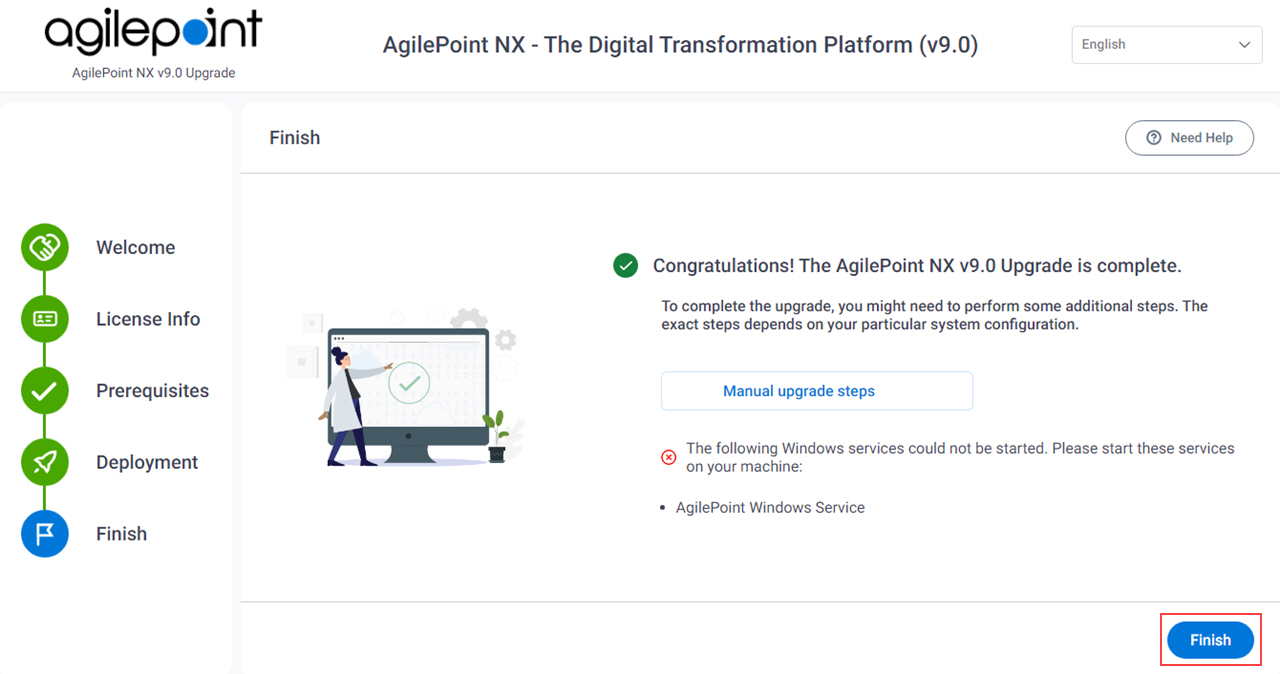Select the License Info step label
This screenshot has width=1280, height=674.
[148, 319]
